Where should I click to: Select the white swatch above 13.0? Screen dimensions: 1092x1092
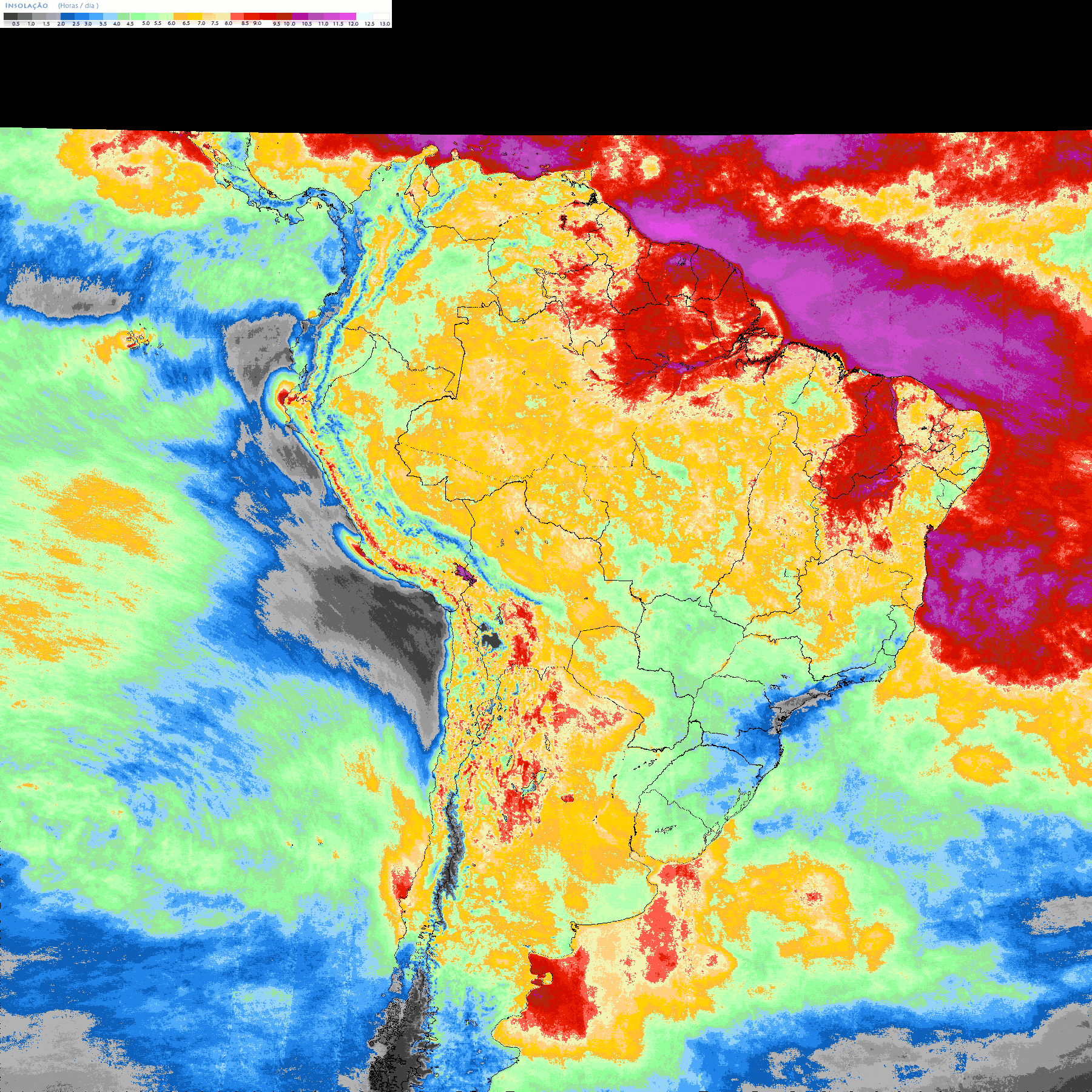(381, 16)
